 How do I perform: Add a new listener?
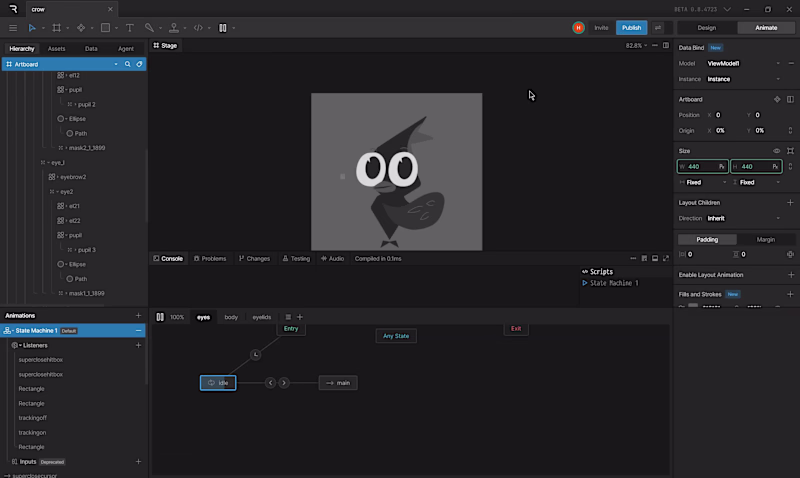tap(138, 345)
